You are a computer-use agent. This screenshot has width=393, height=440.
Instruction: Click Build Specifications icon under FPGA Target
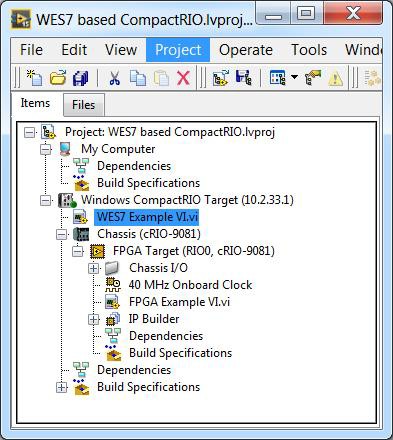[x=113, y=353]
